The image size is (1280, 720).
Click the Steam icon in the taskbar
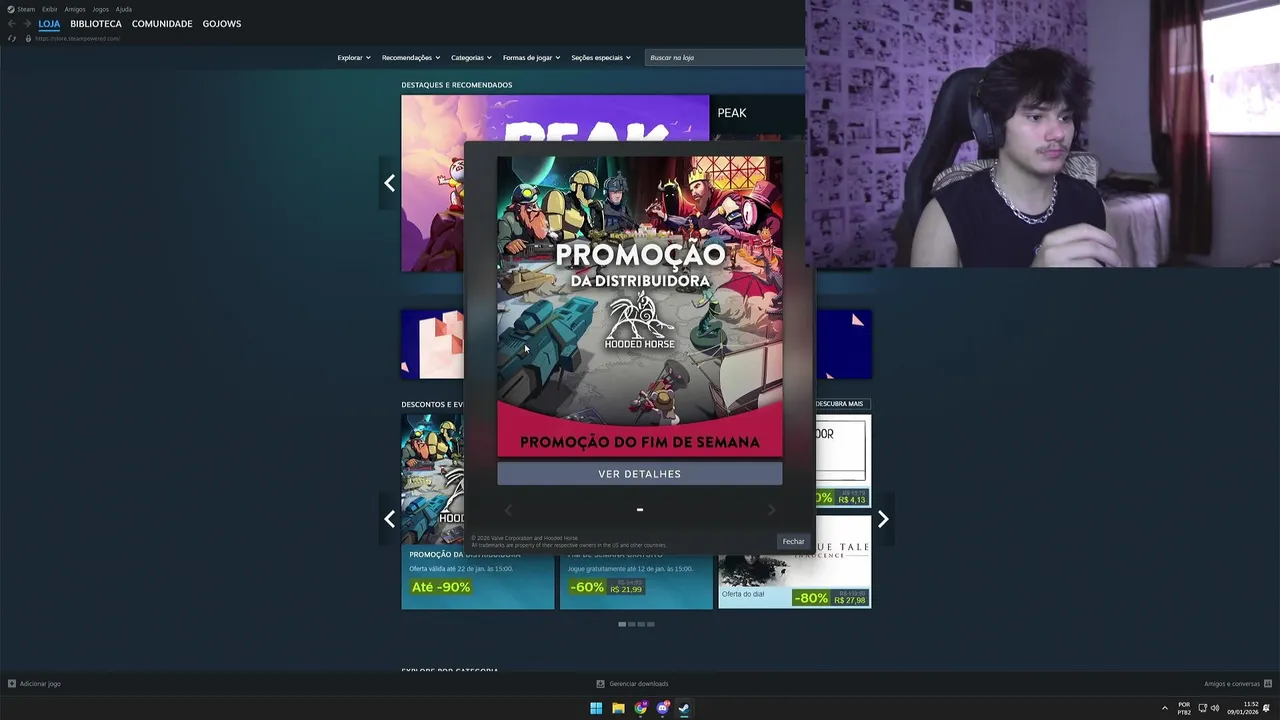click(x=684, y=708)
